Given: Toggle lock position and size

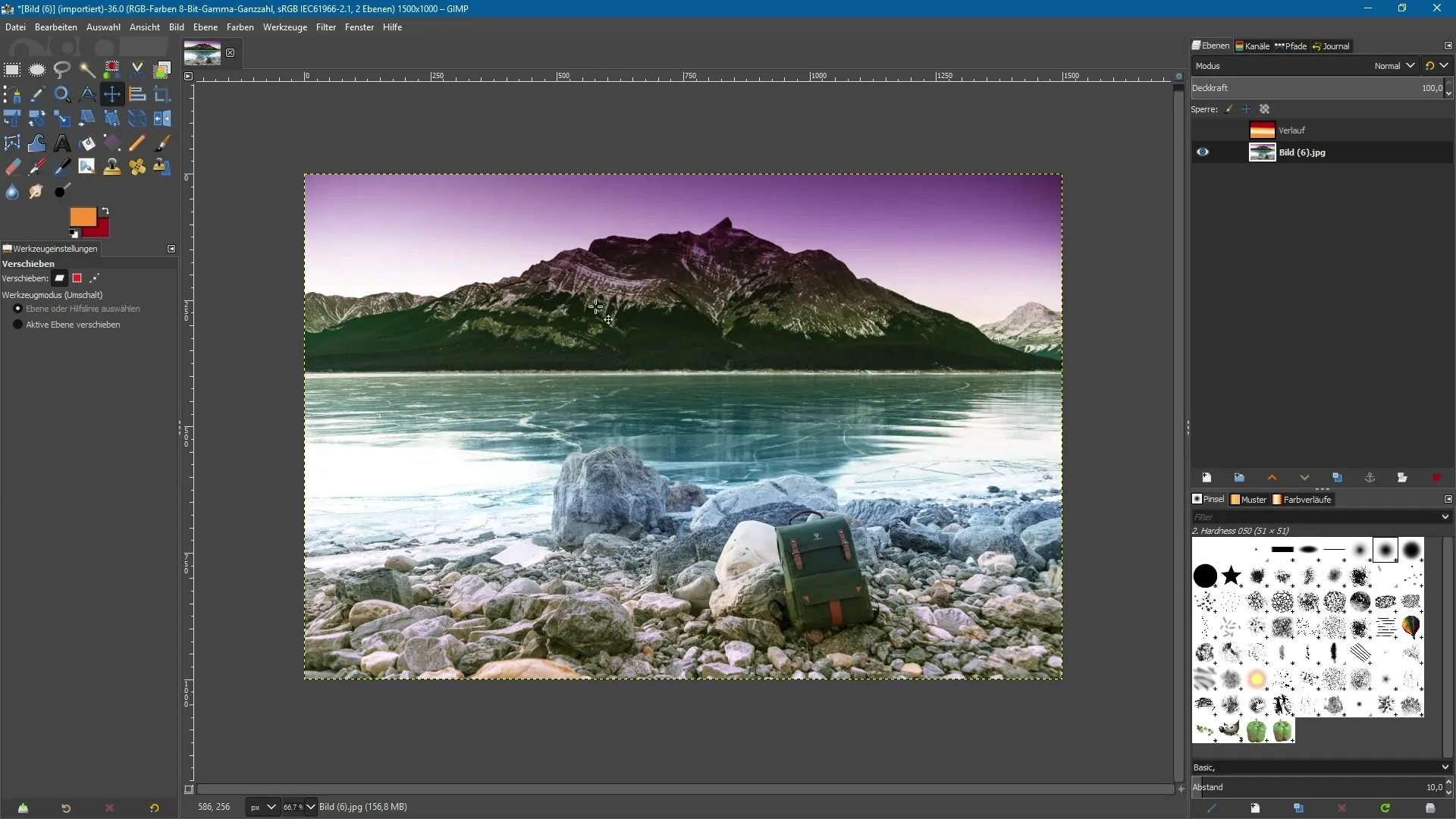Looking at the screenshot, I should click(x=1247, y=109).
